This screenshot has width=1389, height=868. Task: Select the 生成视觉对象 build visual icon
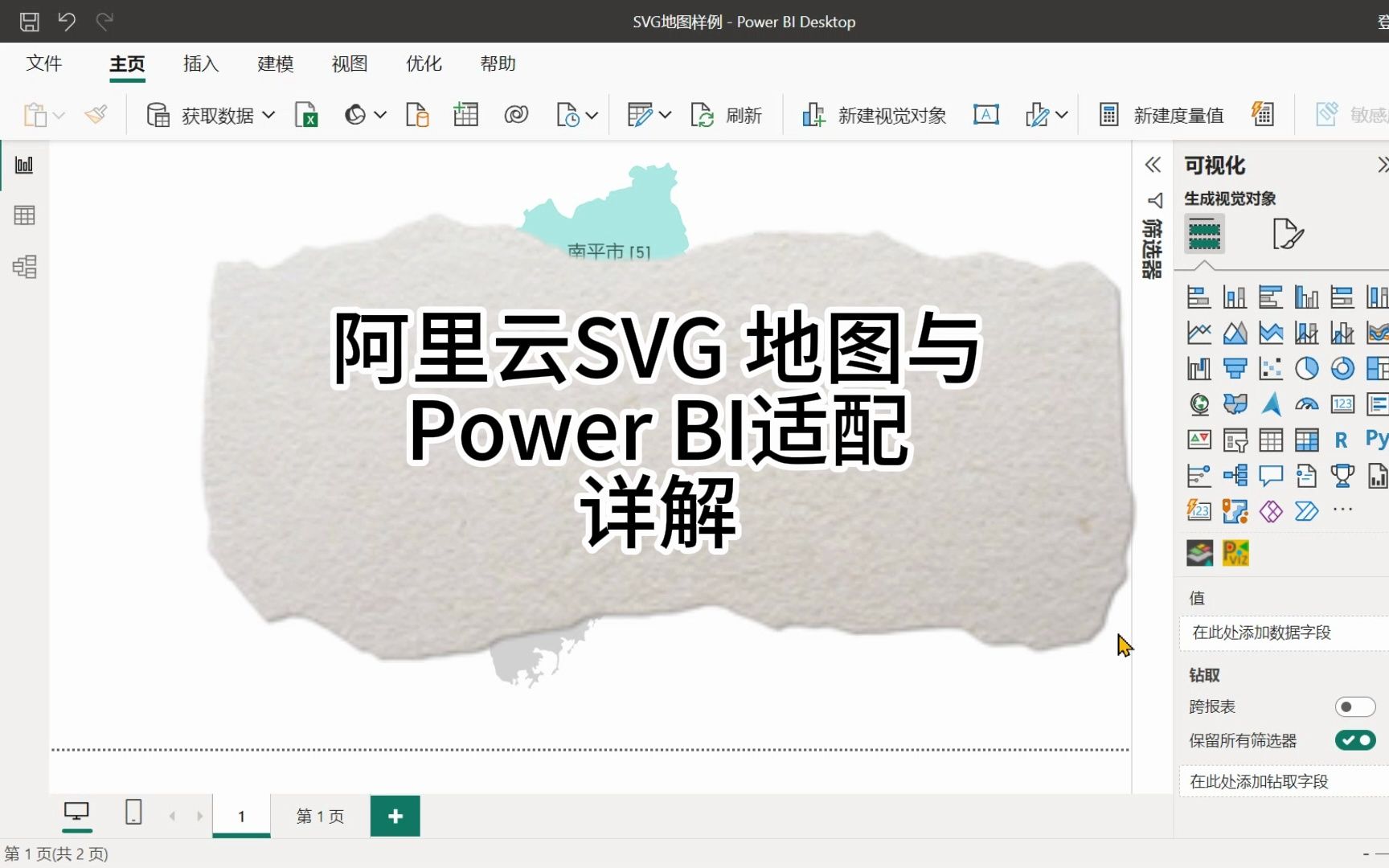click(x=1204, y=234)
